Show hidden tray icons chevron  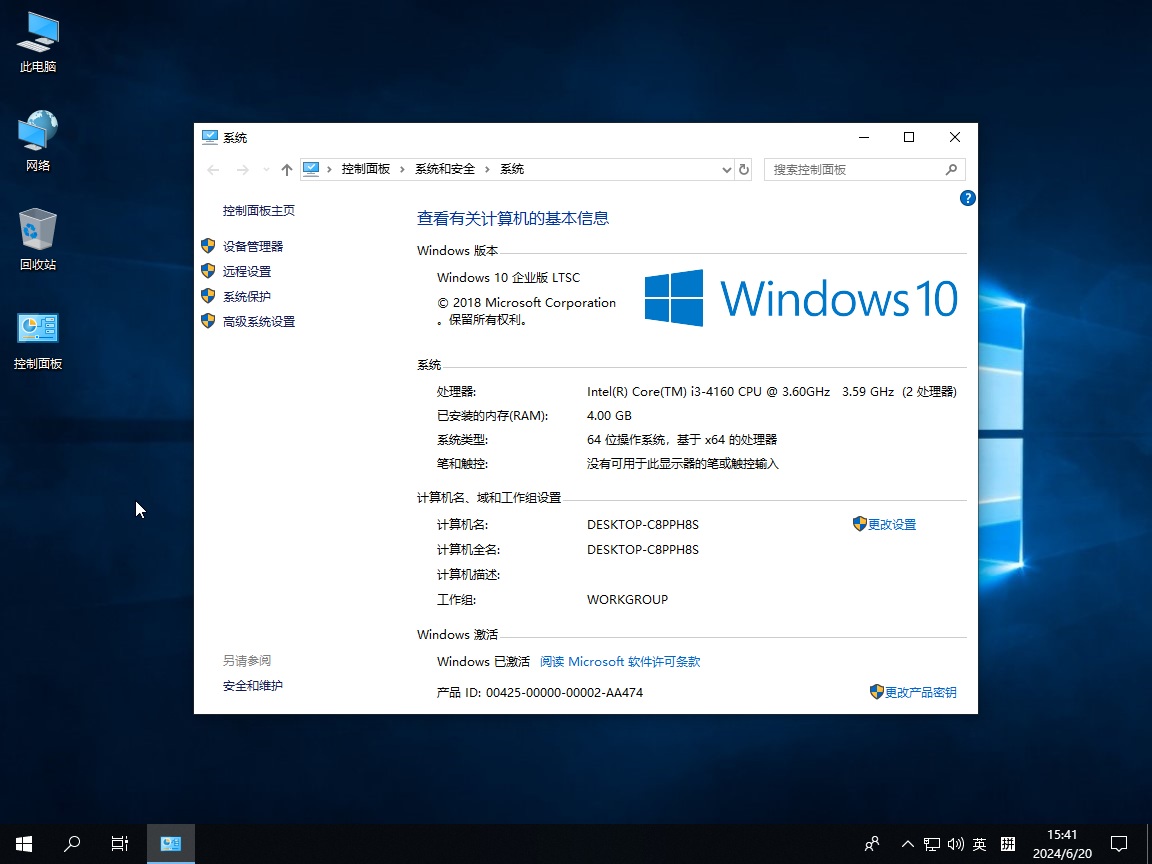(x=908, y=843)
